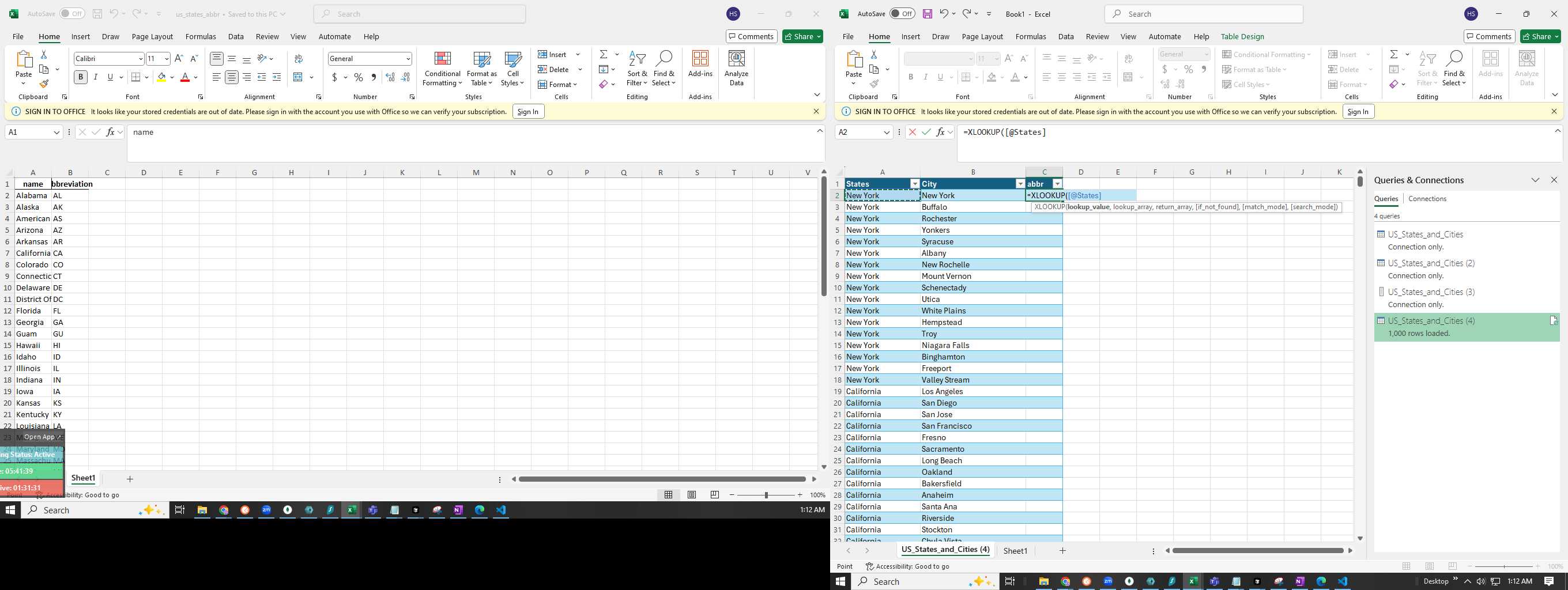1568x590 pixels.
Task: Open City column filter dropdown in Book1
Action: pos(1020,184)
